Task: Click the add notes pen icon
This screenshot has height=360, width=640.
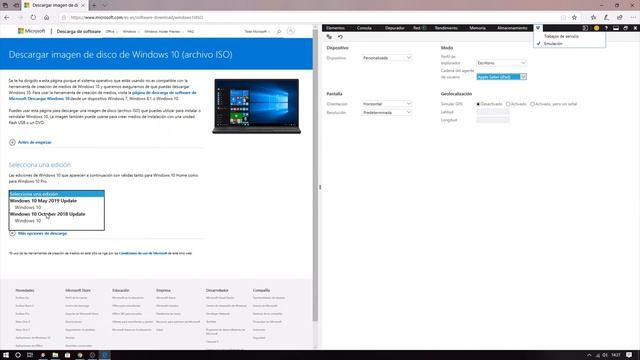Action: pos(607,18)
